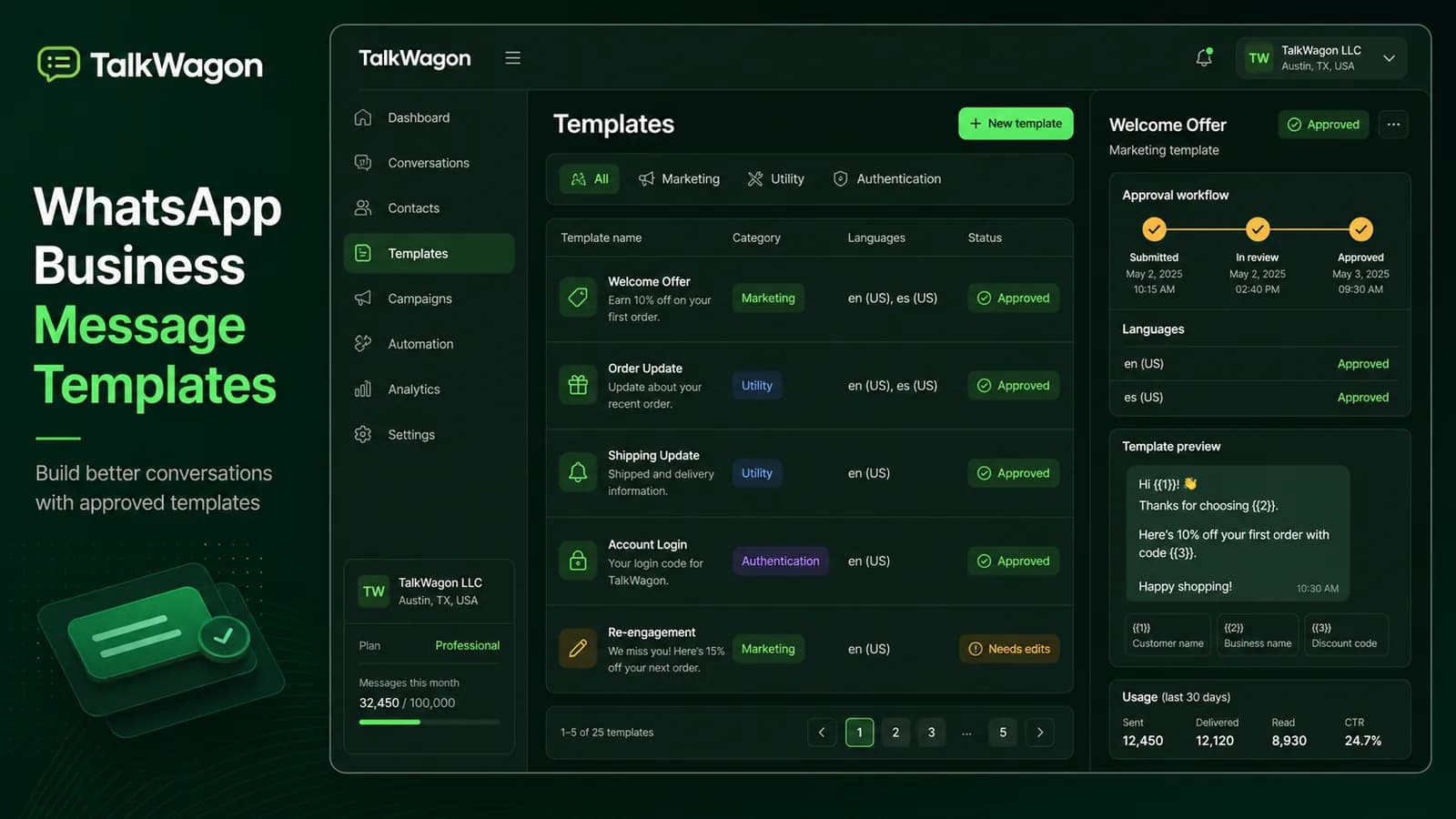Click the Needs edits status badge
This screenshot has height=819, width=1456.
(1009, 649)
